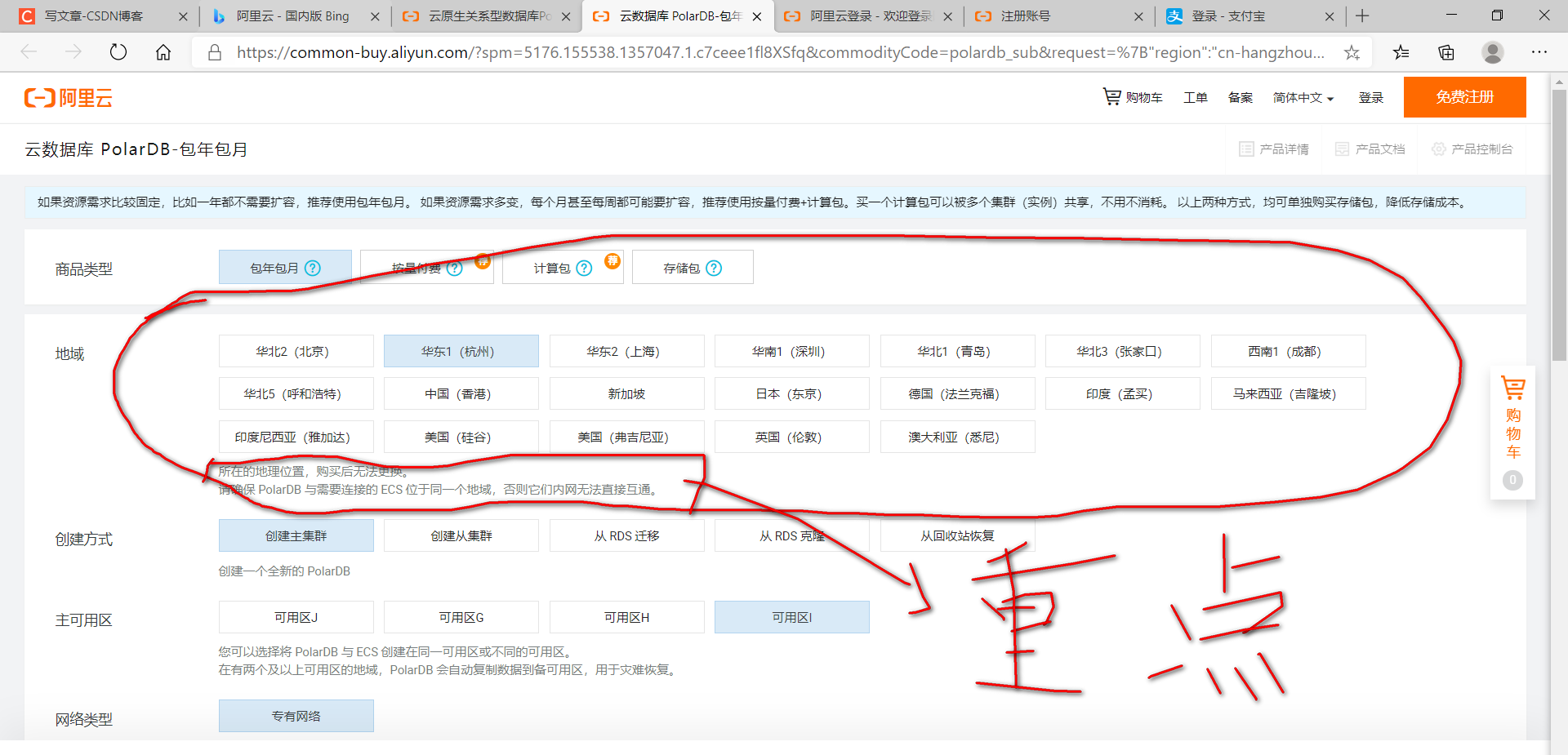View site lock information icon
Screen dimensions: 1568x755
click(x=215, y=52)
